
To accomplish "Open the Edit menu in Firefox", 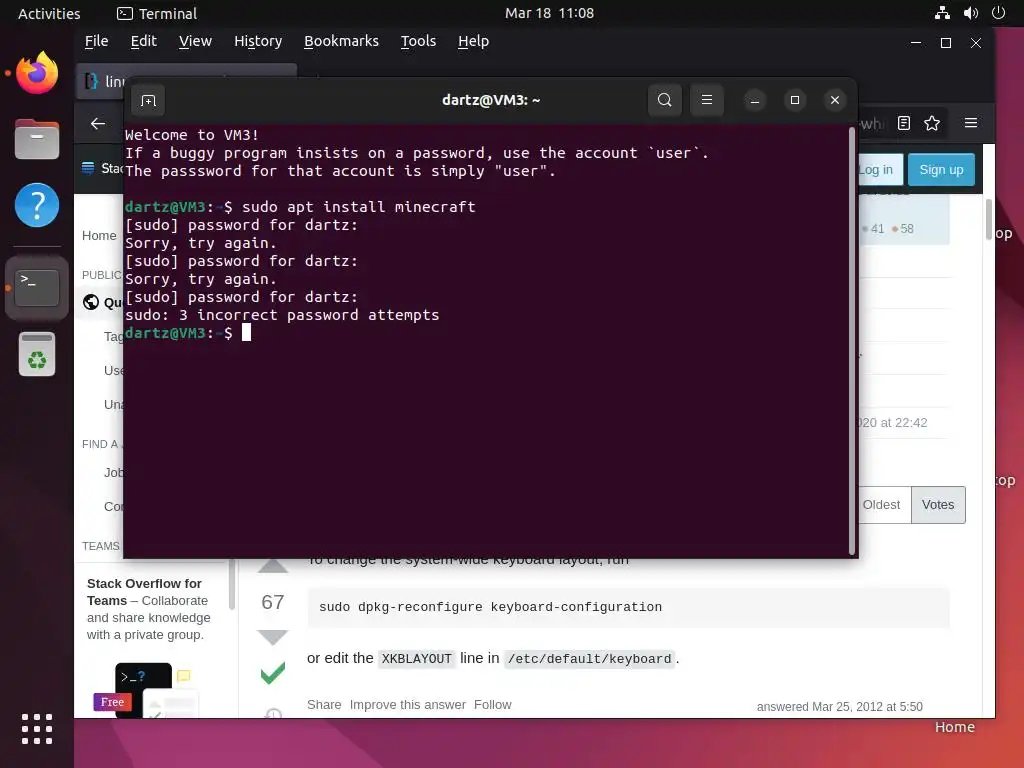I will 143,41.
